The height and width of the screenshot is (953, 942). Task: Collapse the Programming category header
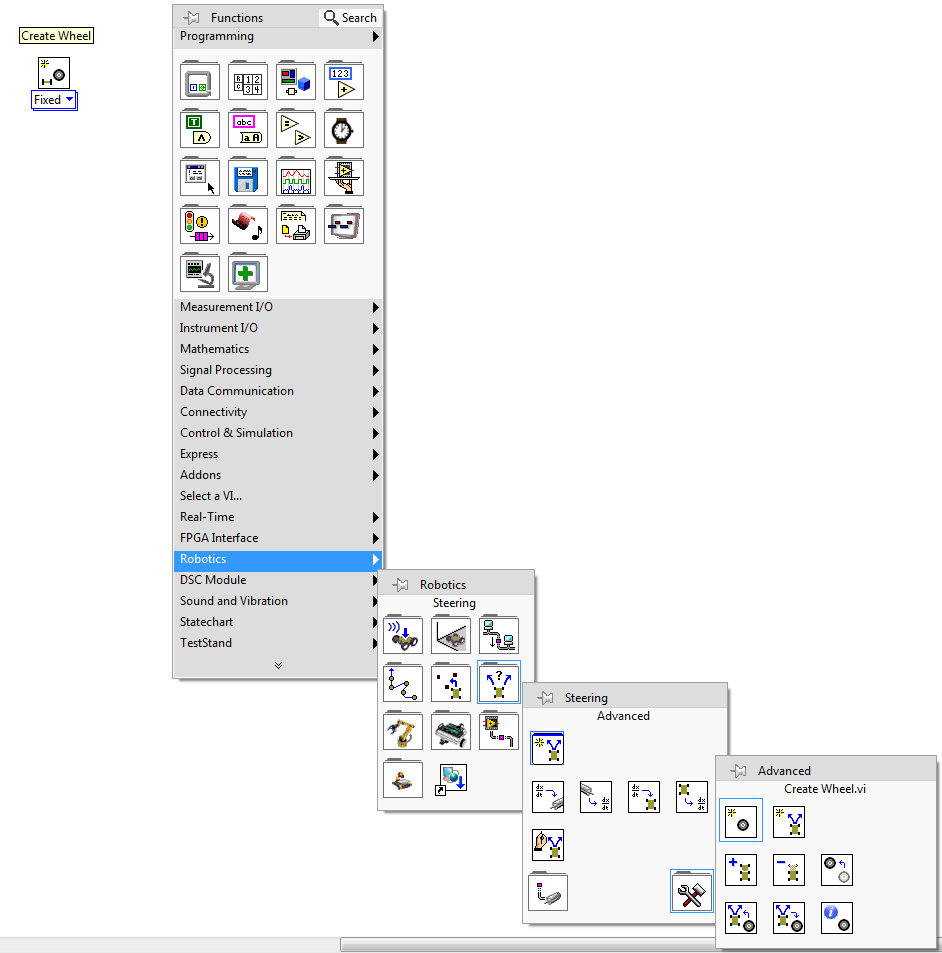point(278,36)
